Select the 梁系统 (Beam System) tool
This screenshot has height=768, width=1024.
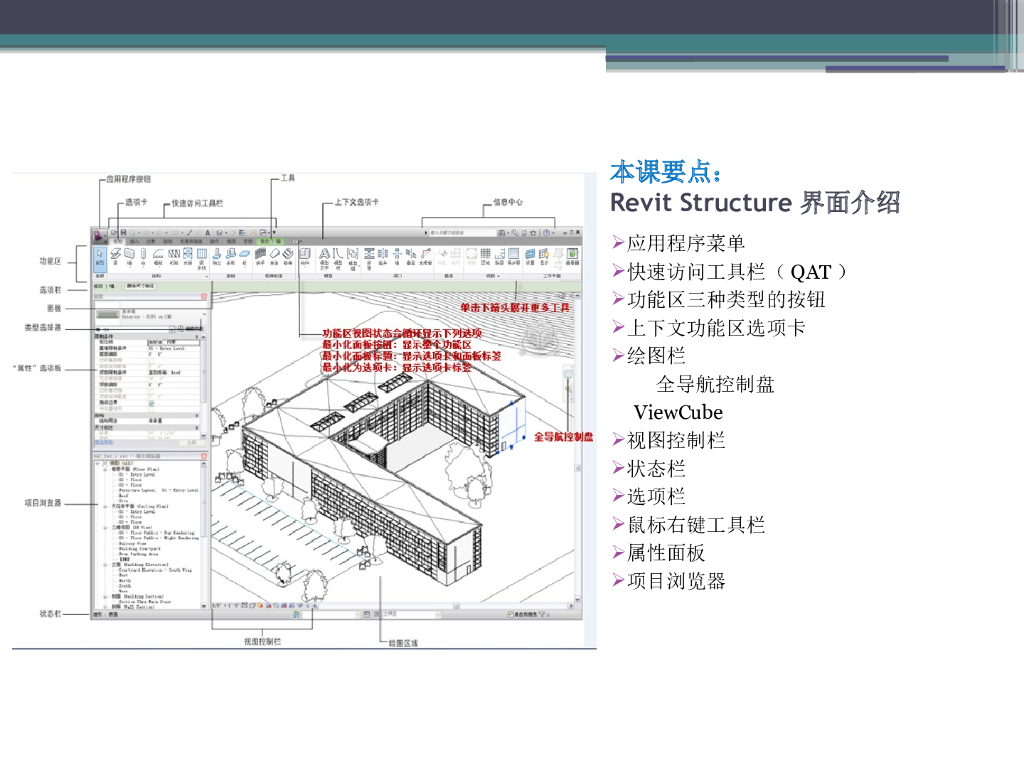pyautogui.click(x=202, y=259)
